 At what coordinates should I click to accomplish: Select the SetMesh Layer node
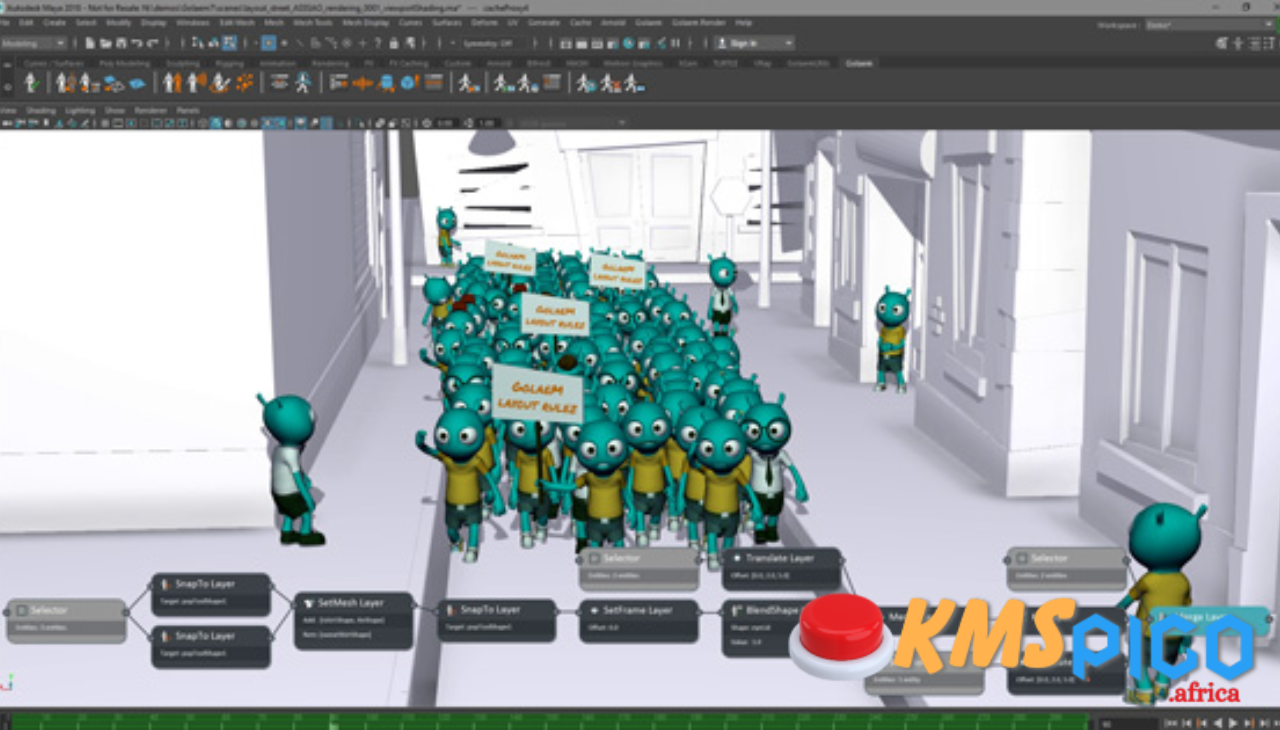coord(354,621)
